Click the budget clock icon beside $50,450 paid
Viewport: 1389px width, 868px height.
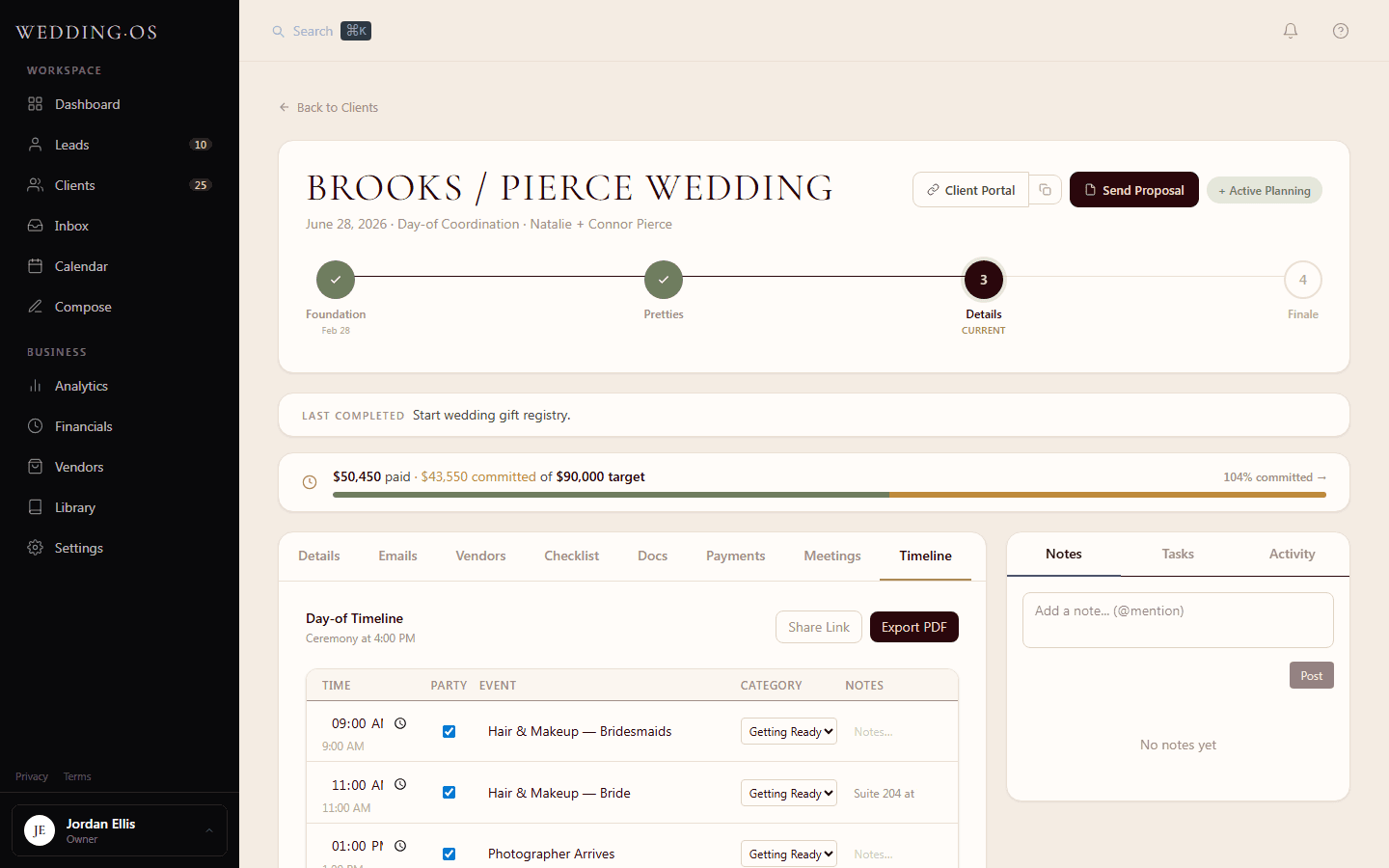[310, 482]
